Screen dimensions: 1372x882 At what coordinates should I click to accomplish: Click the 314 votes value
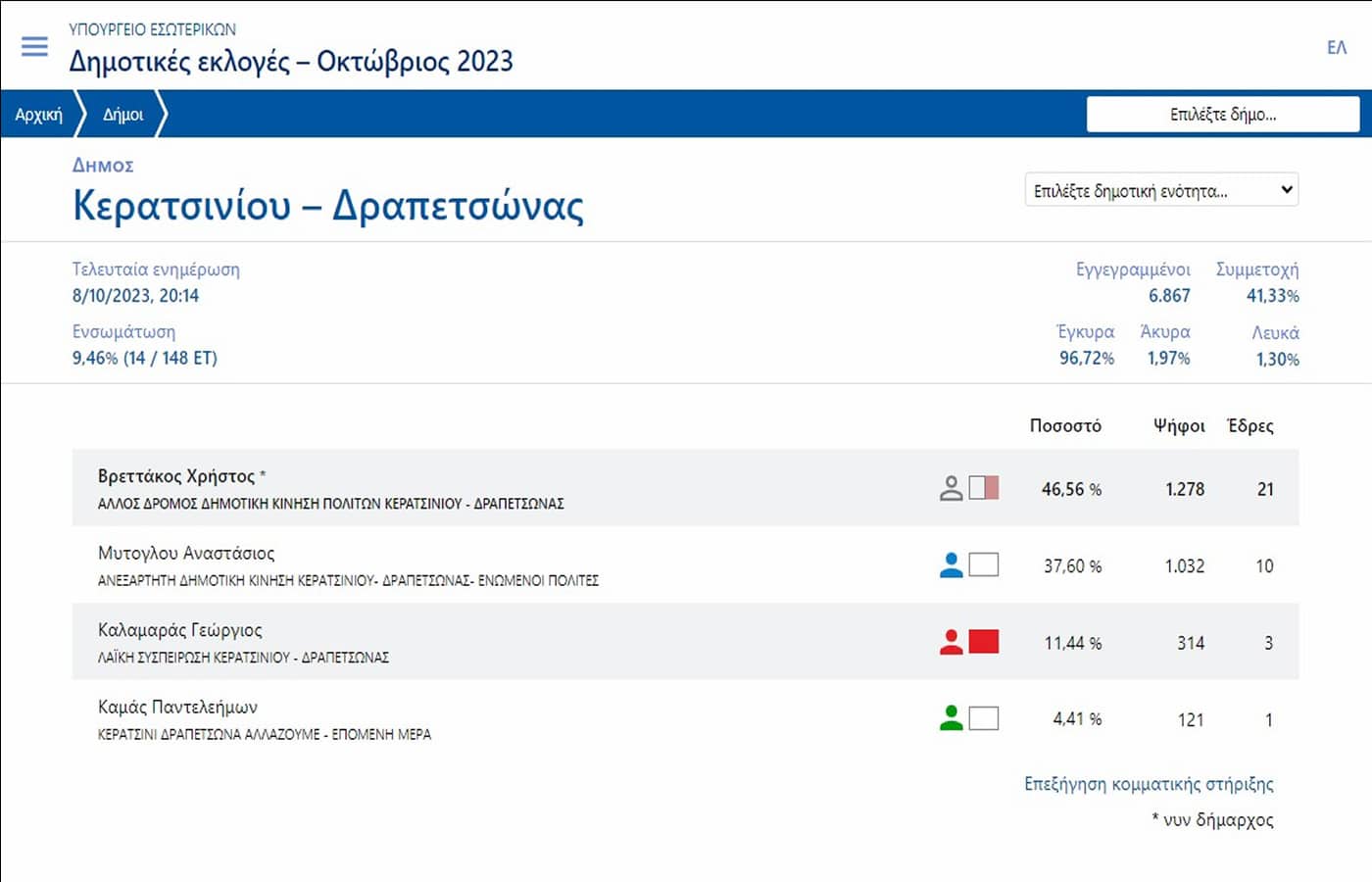click(x=1191, y=643)
